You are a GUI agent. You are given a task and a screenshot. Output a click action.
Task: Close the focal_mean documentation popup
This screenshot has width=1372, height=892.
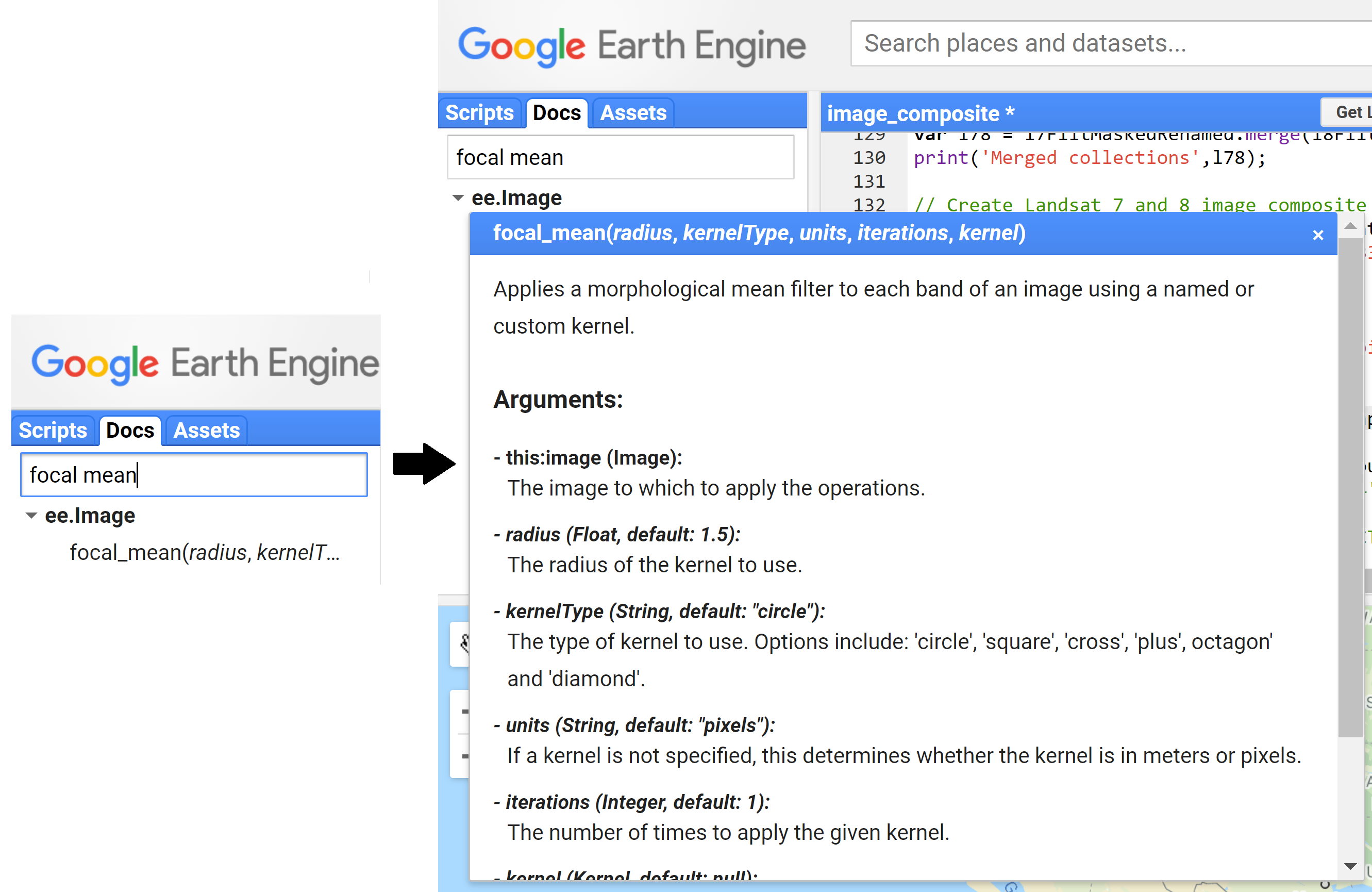(x=1317, y=235)
